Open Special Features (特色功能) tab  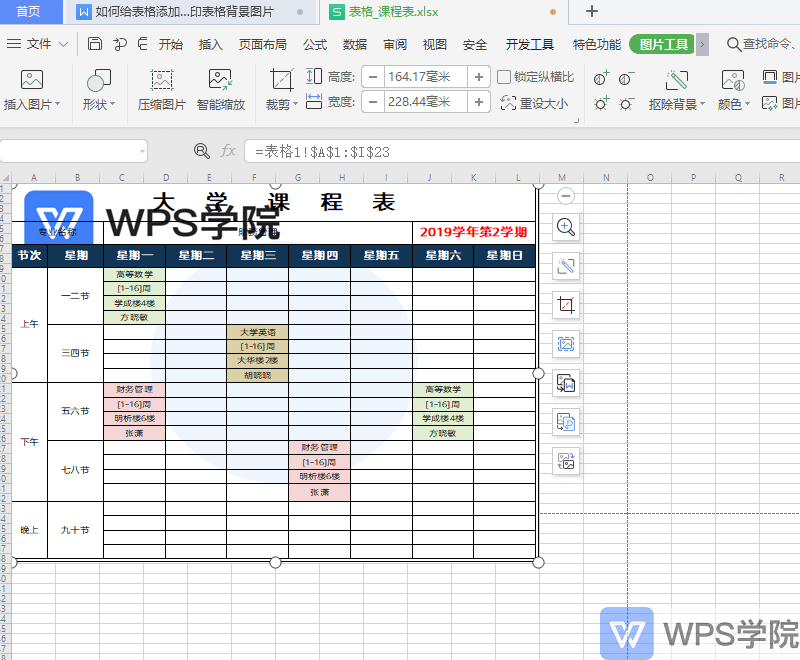[x=596, y=44]
